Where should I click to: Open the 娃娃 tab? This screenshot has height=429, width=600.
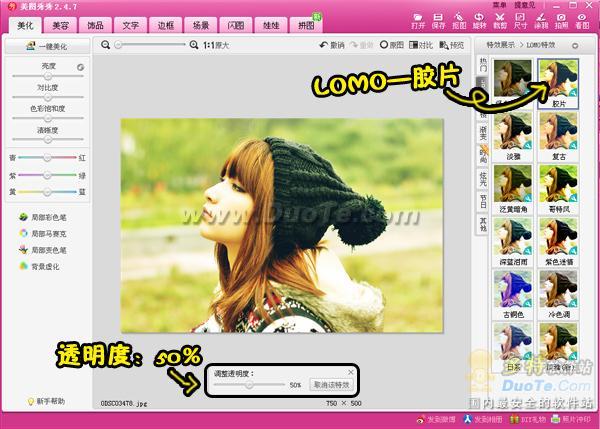271,25
